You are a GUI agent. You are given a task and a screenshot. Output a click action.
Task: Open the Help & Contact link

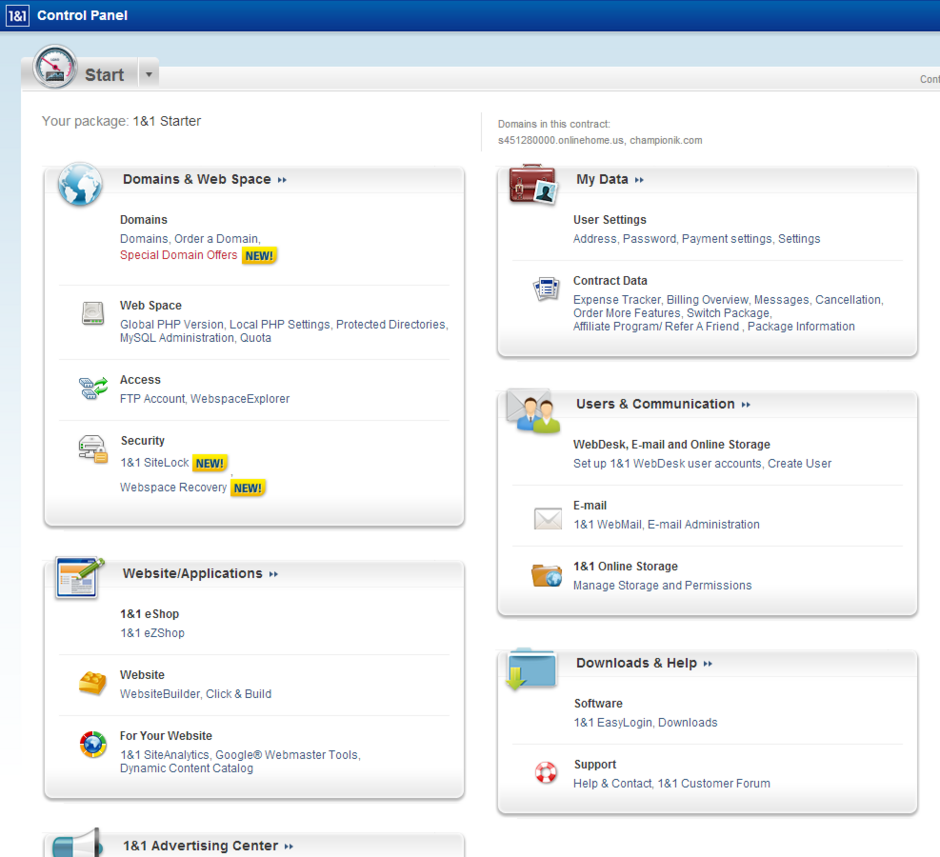(x=612, y=783)
